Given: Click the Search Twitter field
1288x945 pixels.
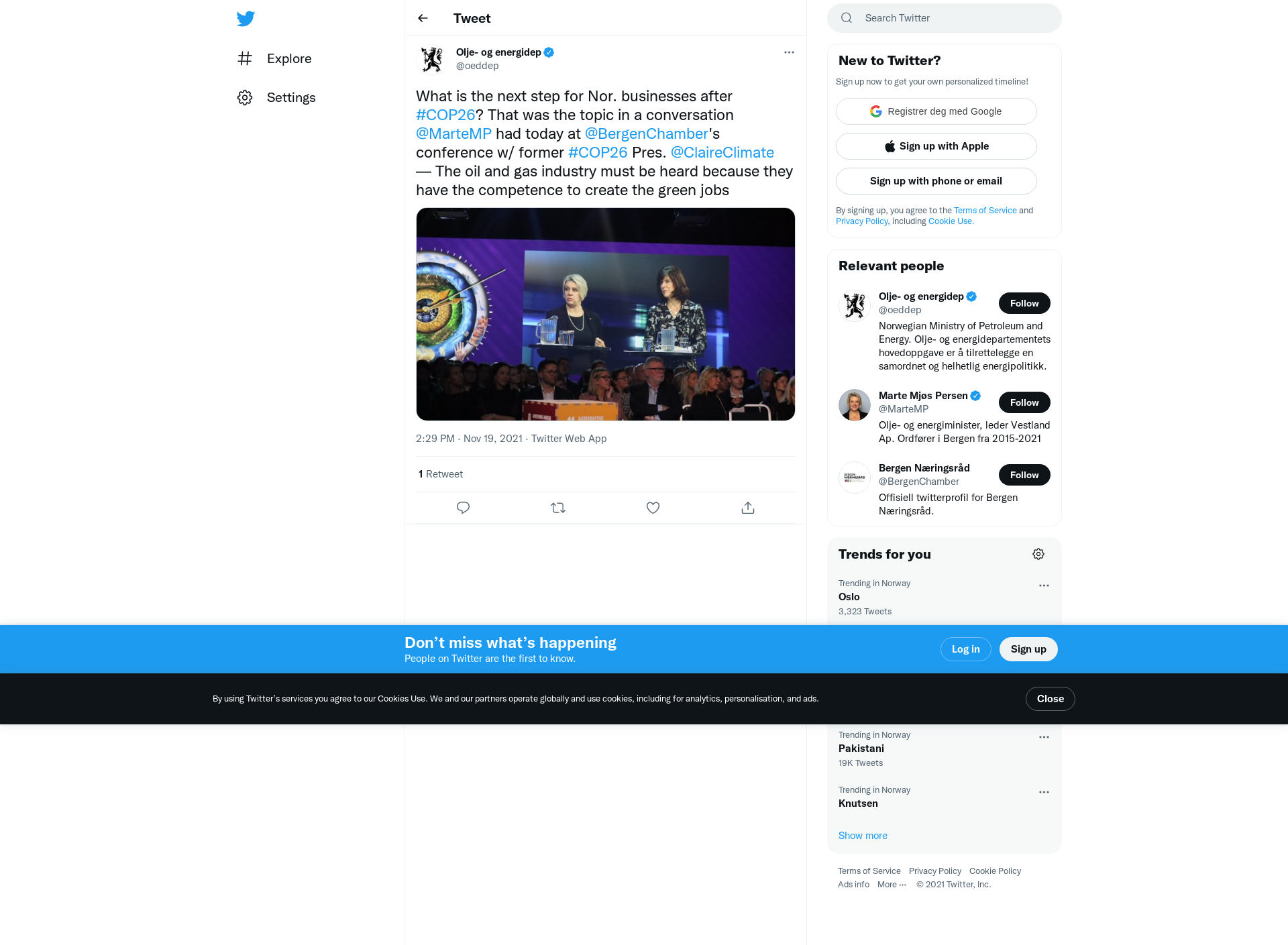Looking at the screenshot, I should coord(945,18).
